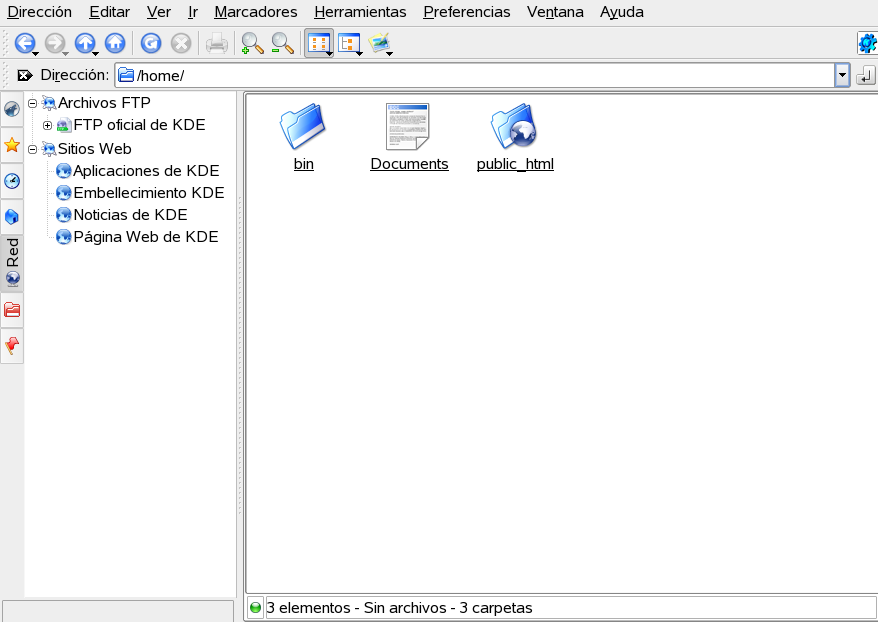The width and height of the screenshot is (878, 622).
Task: Click the Stop loading button
Action: 181,43
